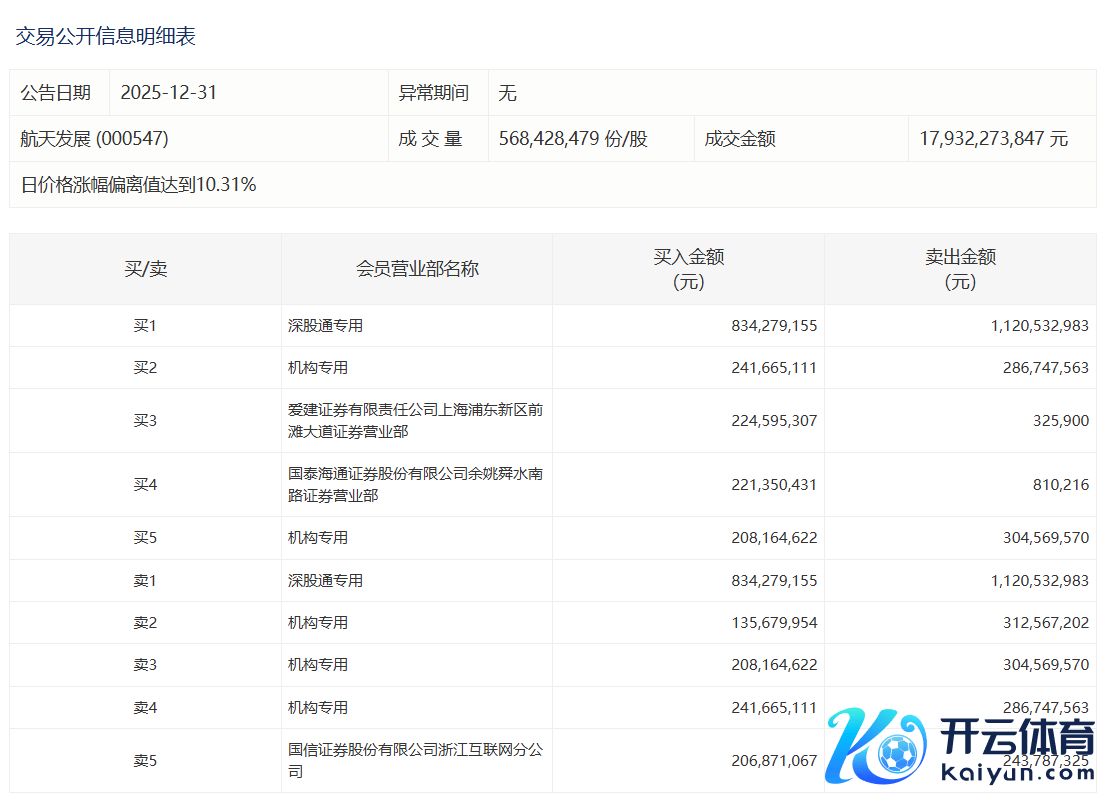
Task: Open the 国信证券 浙江互联网分公司 branch name
Action: 415,761
